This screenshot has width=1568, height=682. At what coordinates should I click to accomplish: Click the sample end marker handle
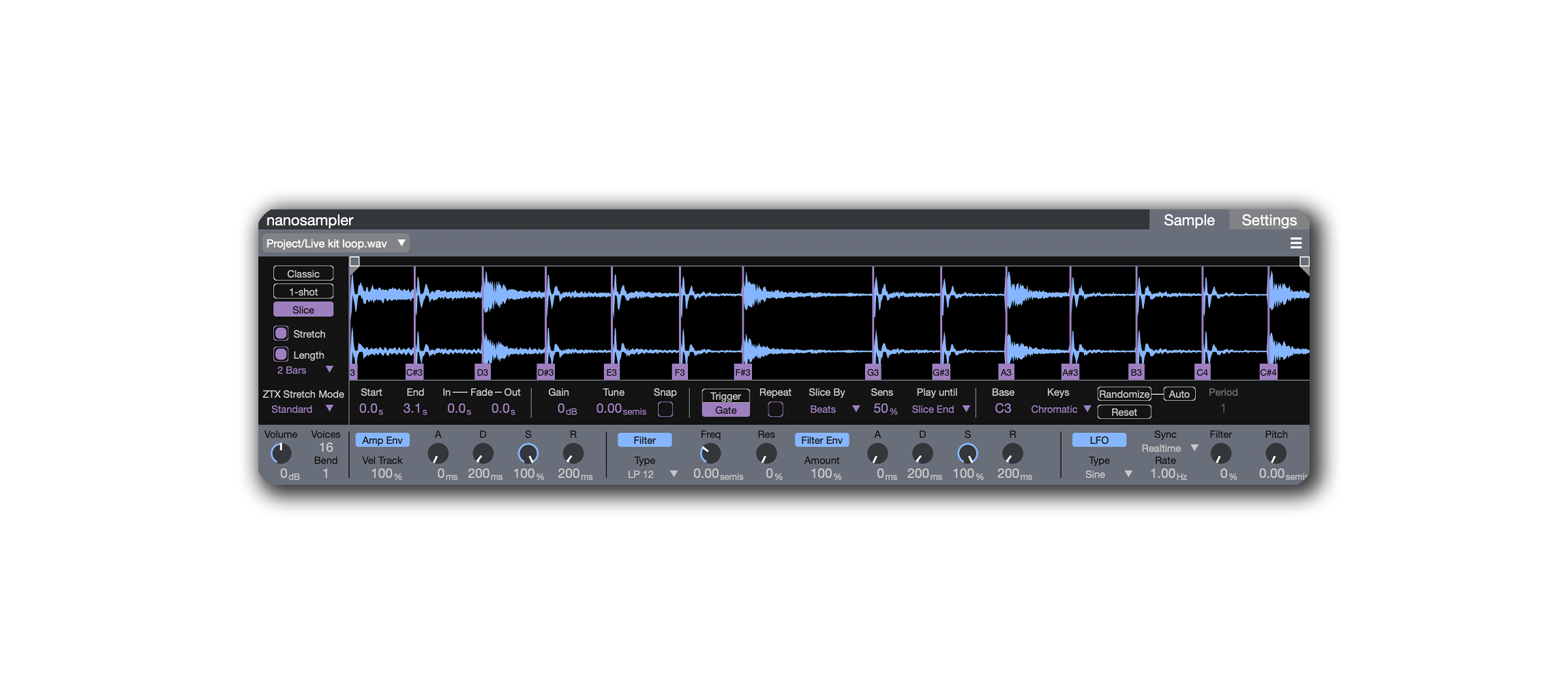1303,262
